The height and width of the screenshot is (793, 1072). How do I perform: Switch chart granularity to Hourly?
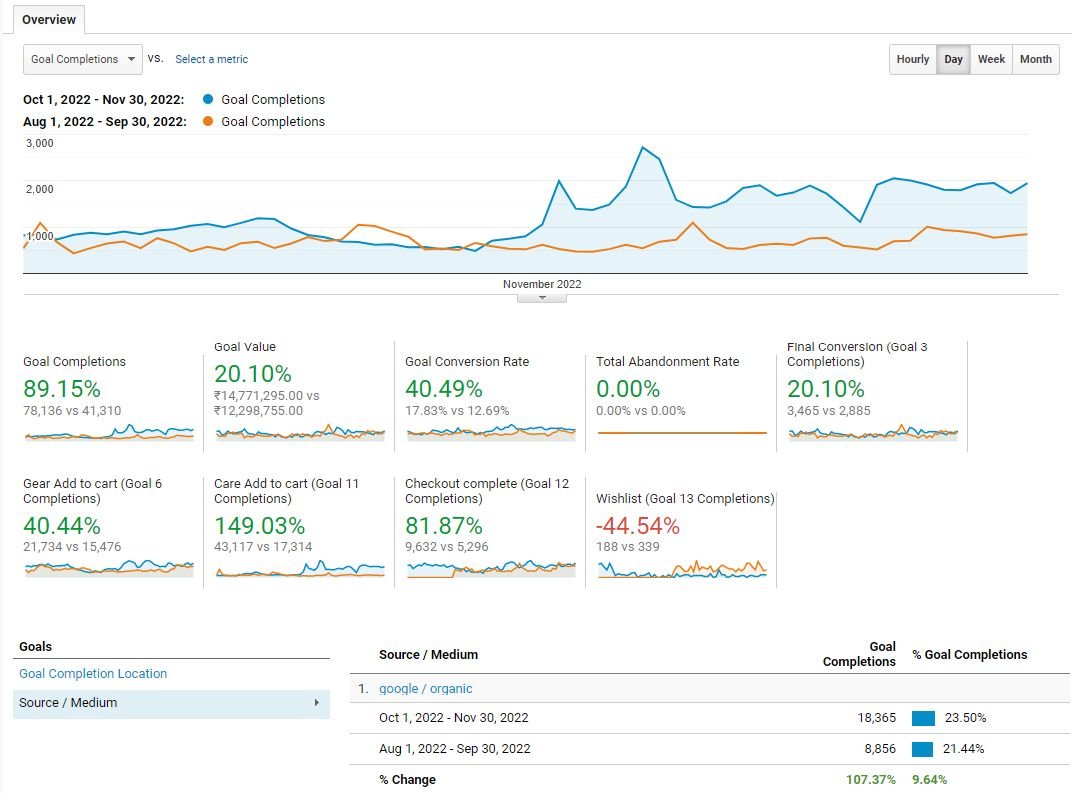point(913,59)
